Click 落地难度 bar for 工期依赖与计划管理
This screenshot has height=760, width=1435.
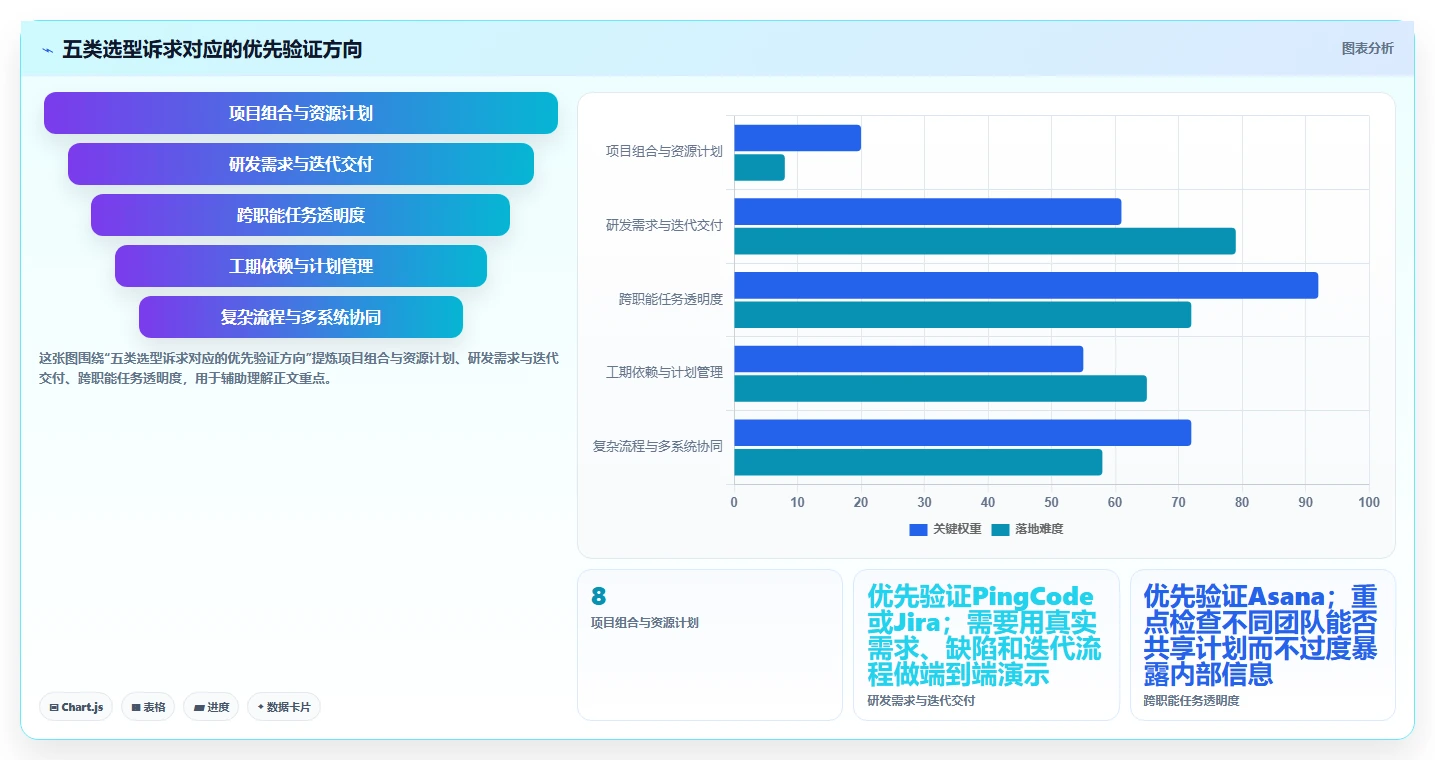point(940,388)
